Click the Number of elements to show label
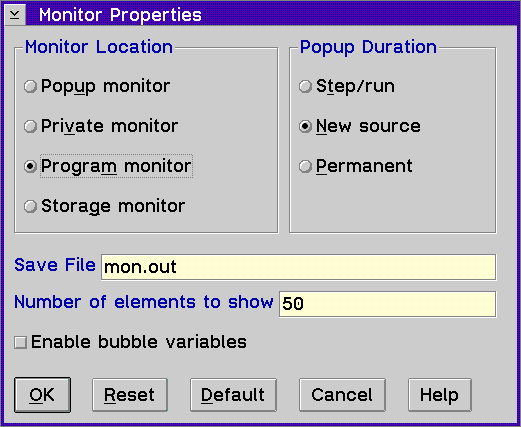The height and width of the screenshot is (427, 521). click(144, 302)
